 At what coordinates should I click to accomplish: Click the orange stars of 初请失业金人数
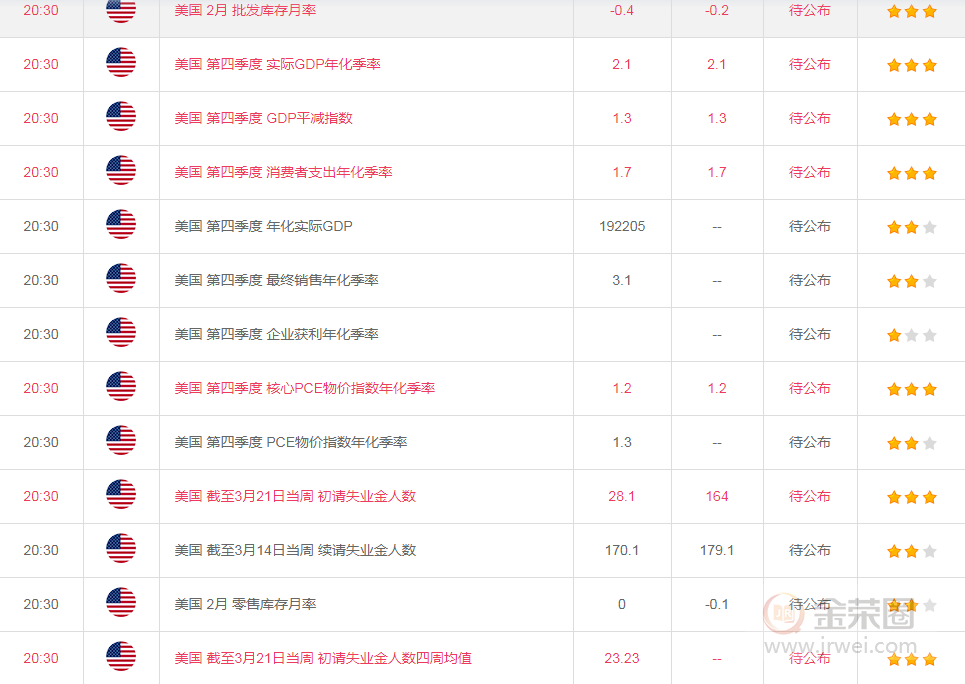(x=910, y=496)
